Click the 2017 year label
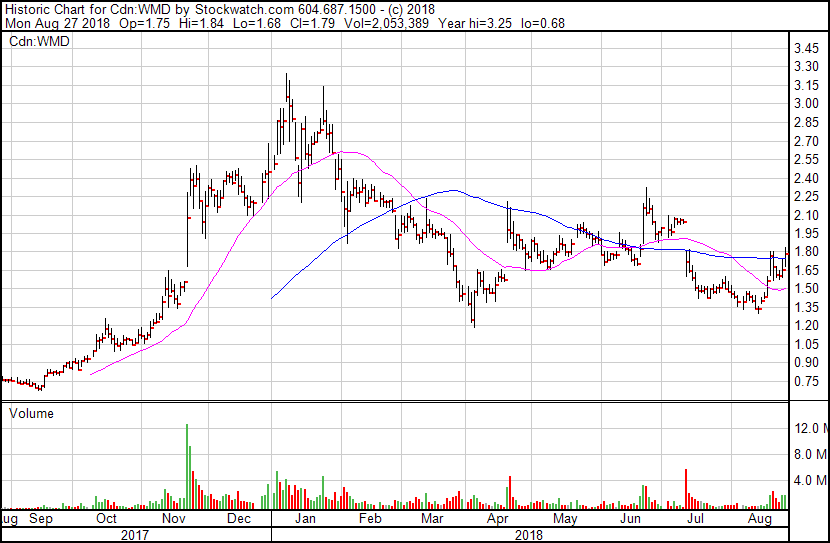 point(134,535)
